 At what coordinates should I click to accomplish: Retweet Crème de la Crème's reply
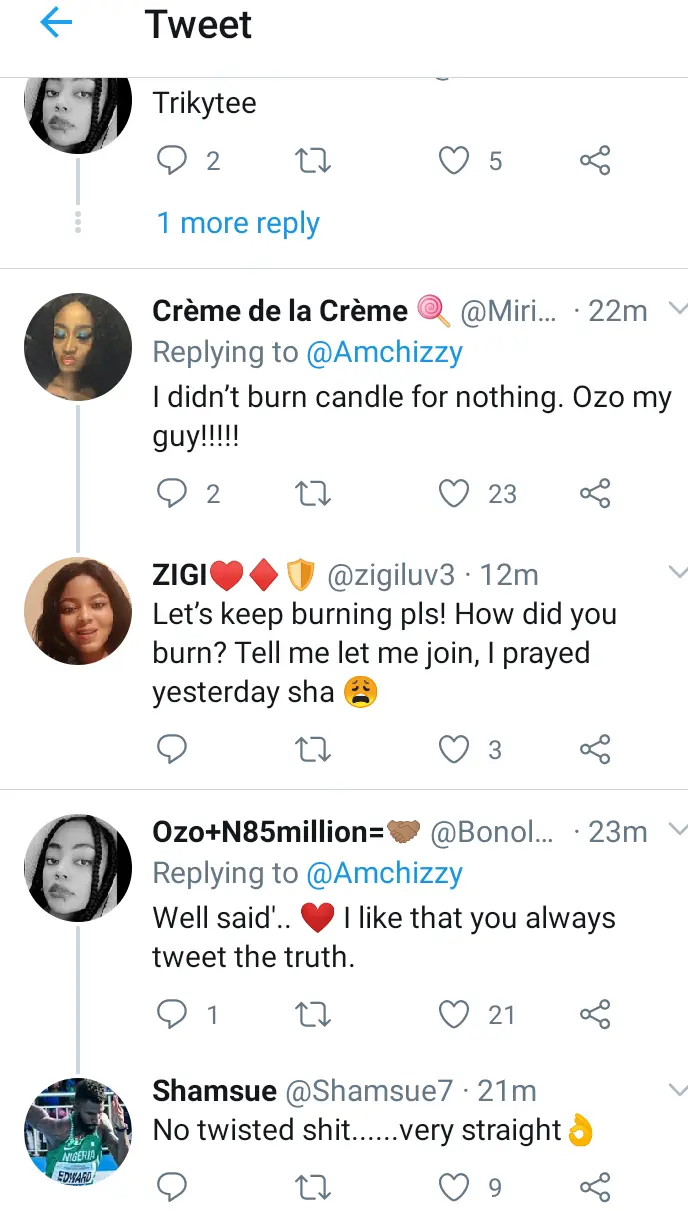(x=314, y=493)
